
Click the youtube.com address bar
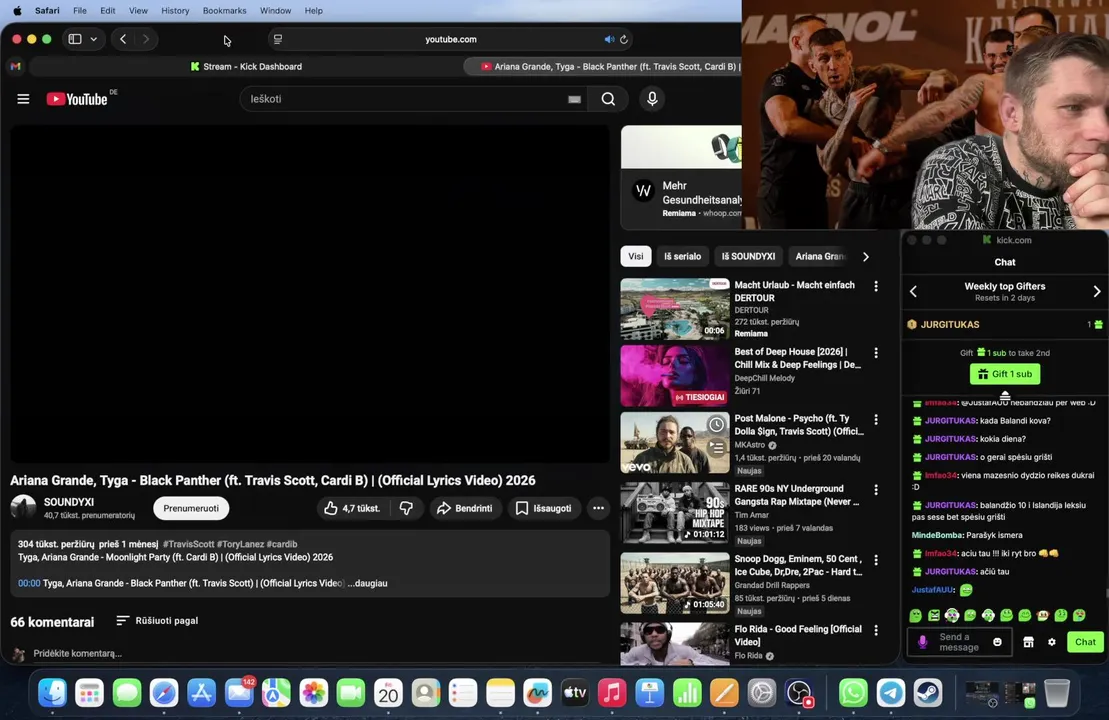pos(451,40)
